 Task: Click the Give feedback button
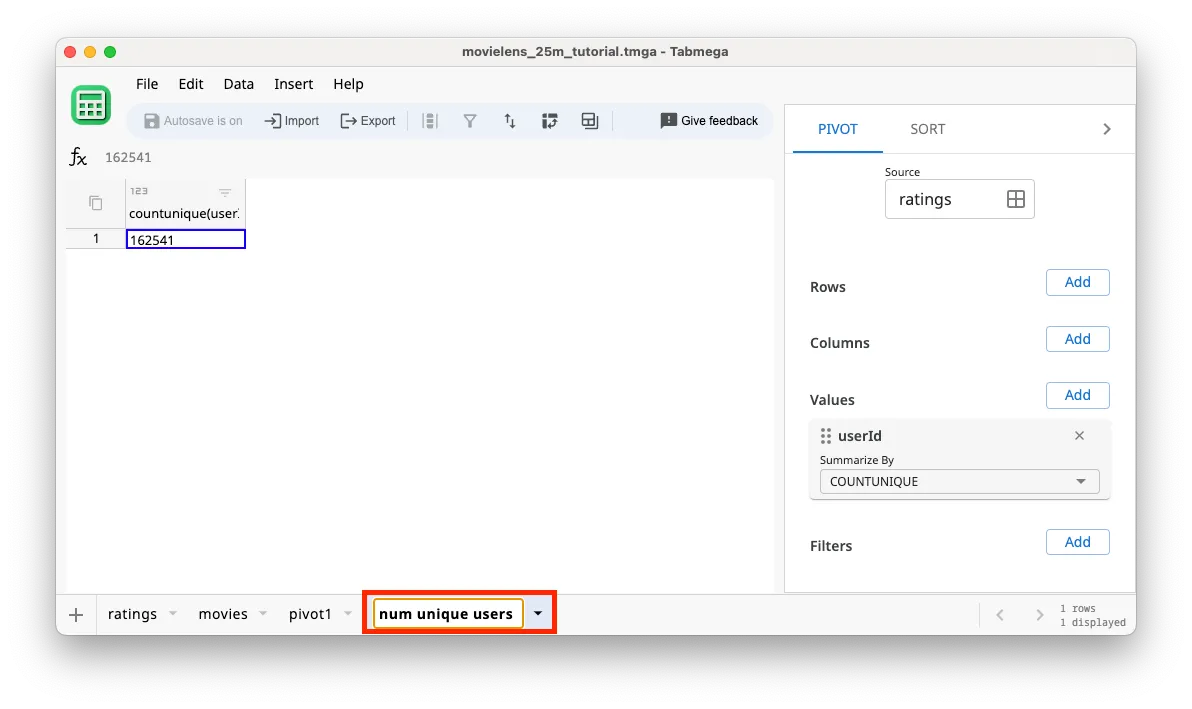point(709,120)
